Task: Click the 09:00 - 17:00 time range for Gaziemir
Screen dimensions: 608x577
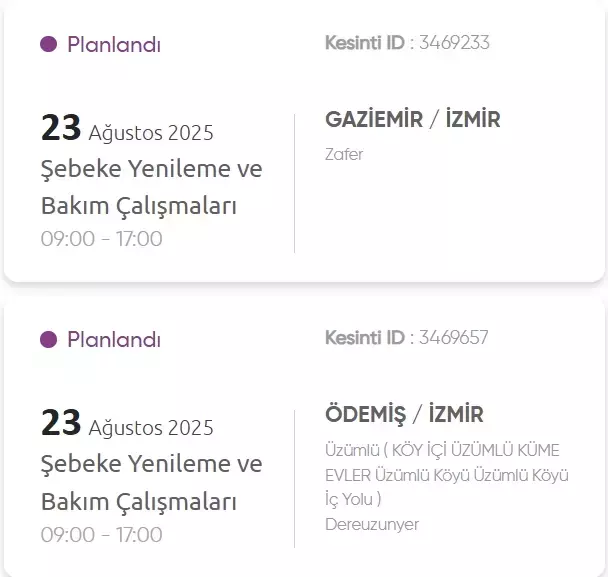Action: (x=101, y=239)
